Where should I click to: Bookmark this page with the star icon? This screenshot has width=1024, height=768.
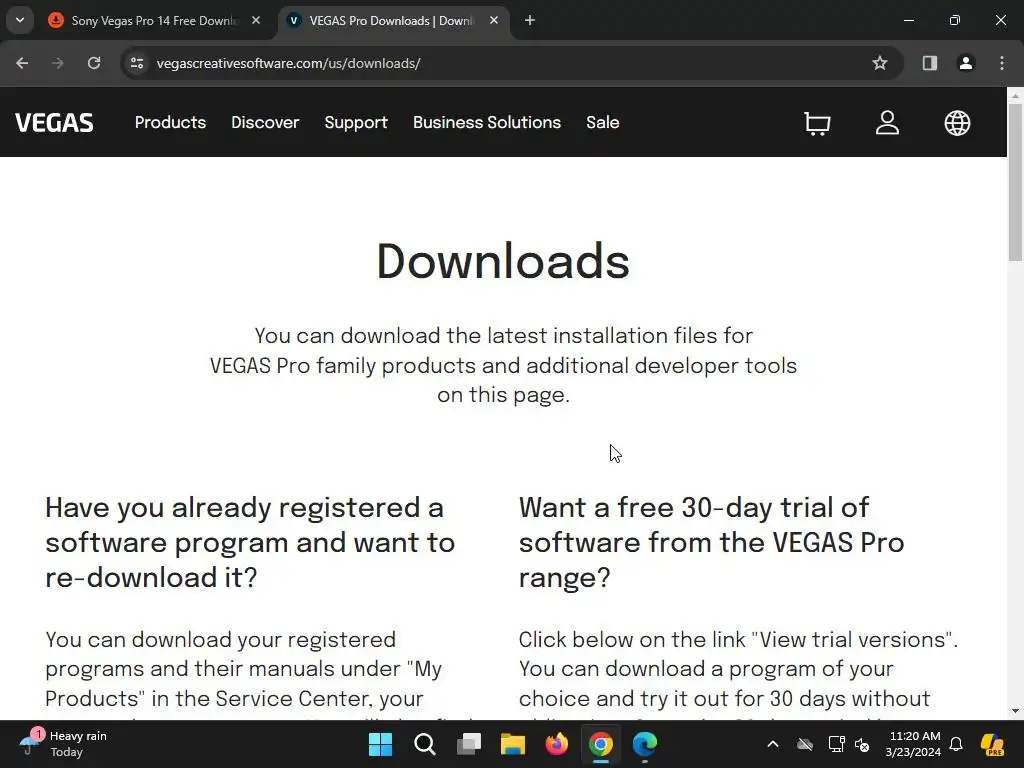[x=880, y=63]
